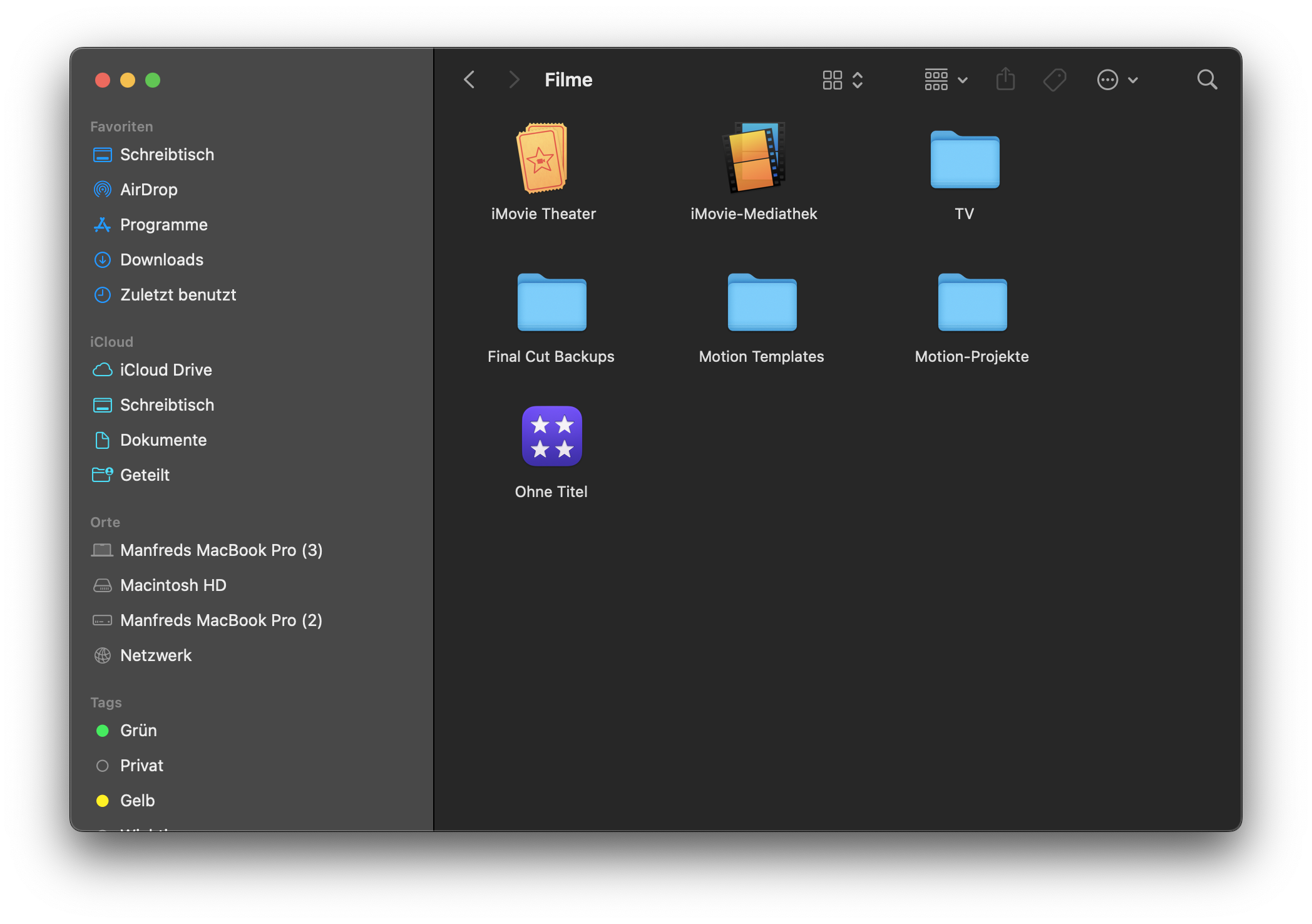
Task: Open Programme in the sidebar
Action: tap(163, 225)
